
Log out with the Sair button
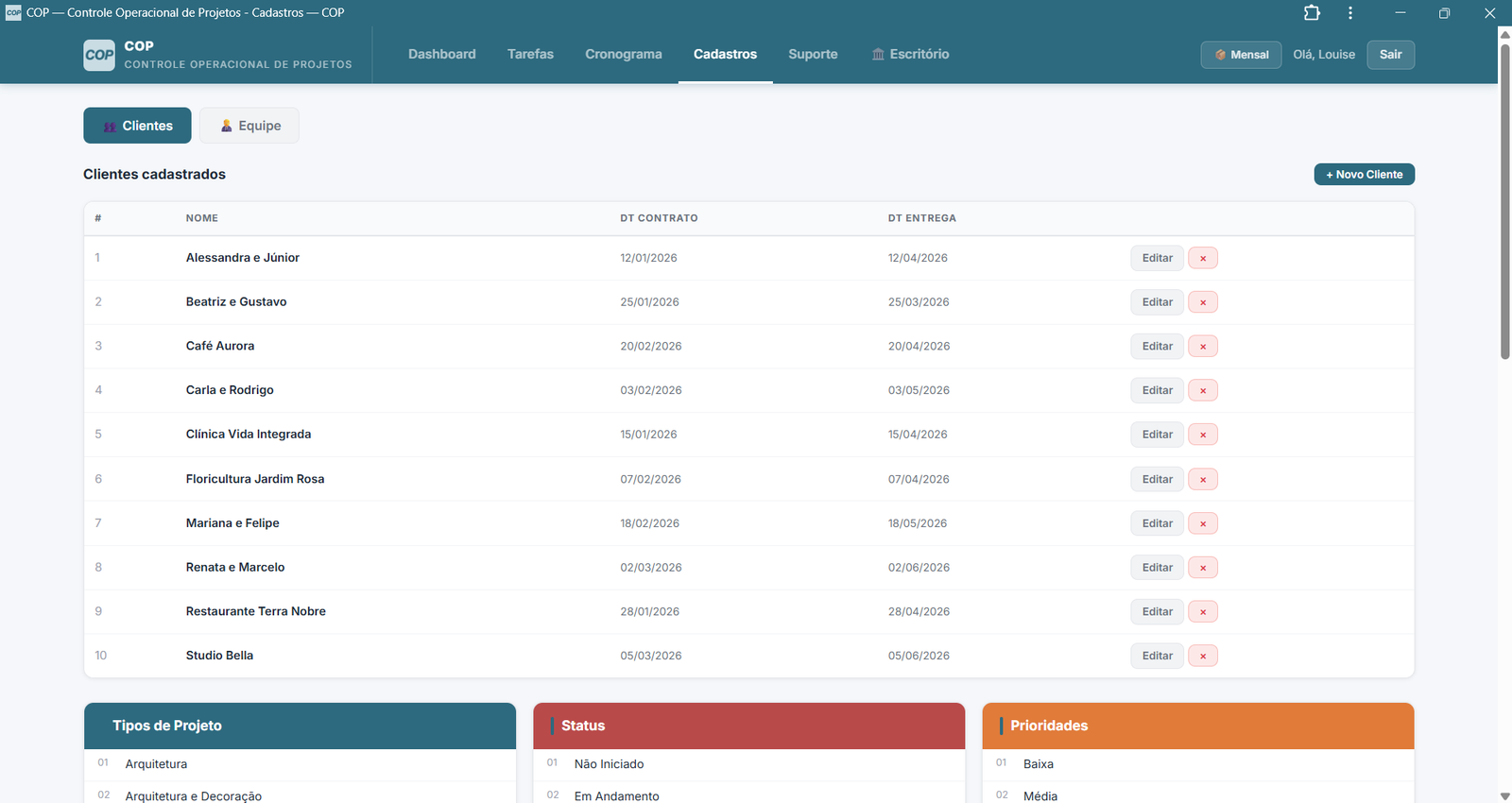coord(1390,55)
